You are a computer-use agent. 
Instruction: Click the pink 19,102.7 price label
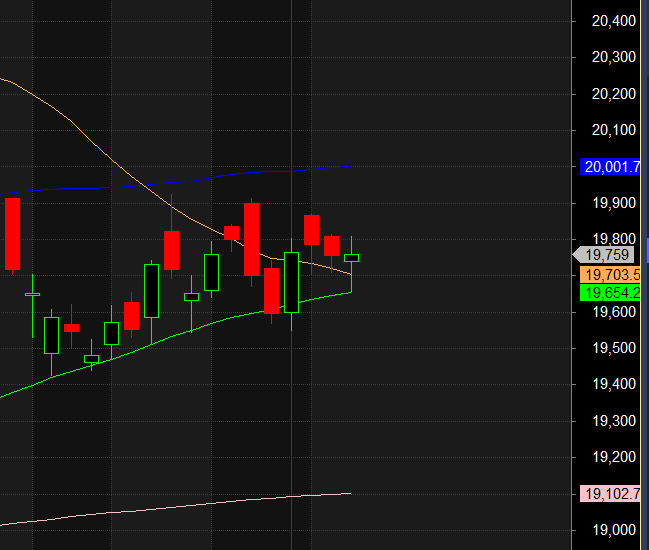[x=610, y=494]
